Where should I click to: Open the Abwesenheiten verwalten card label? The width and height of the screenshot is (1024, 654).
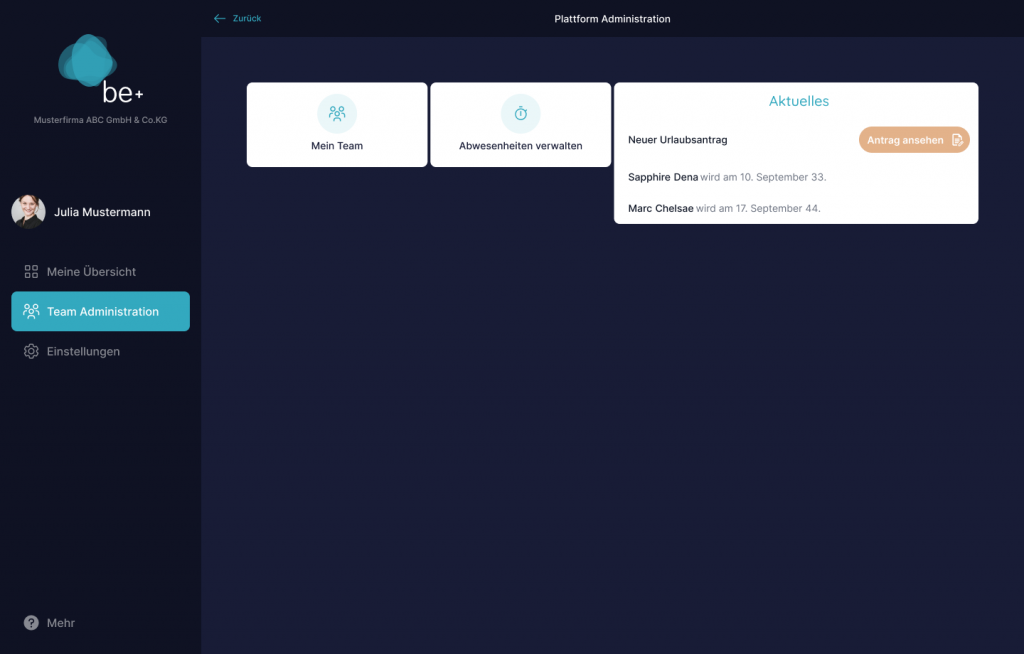pos(520,146)
